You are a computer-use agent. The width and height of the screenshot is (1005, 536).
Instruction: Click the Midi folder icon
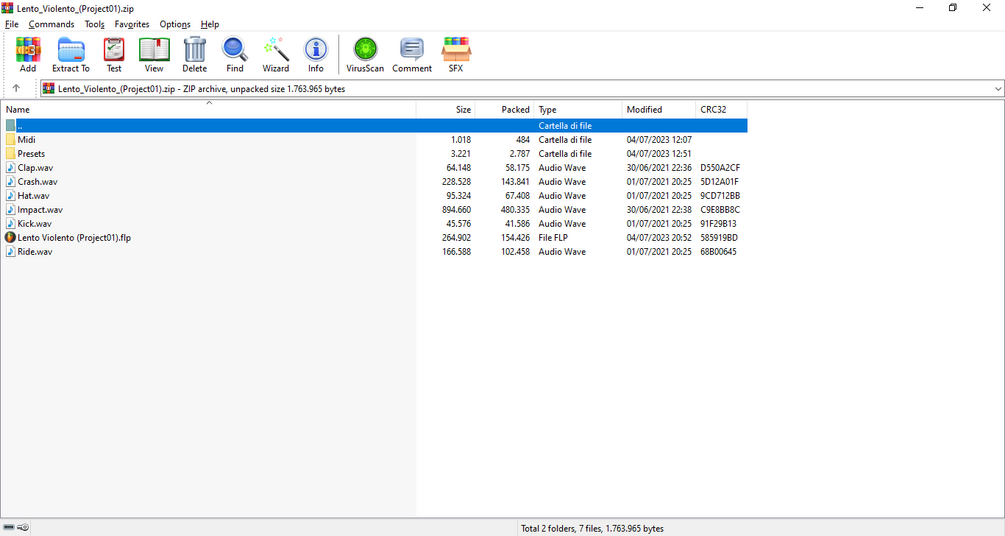tap(10, 140)
